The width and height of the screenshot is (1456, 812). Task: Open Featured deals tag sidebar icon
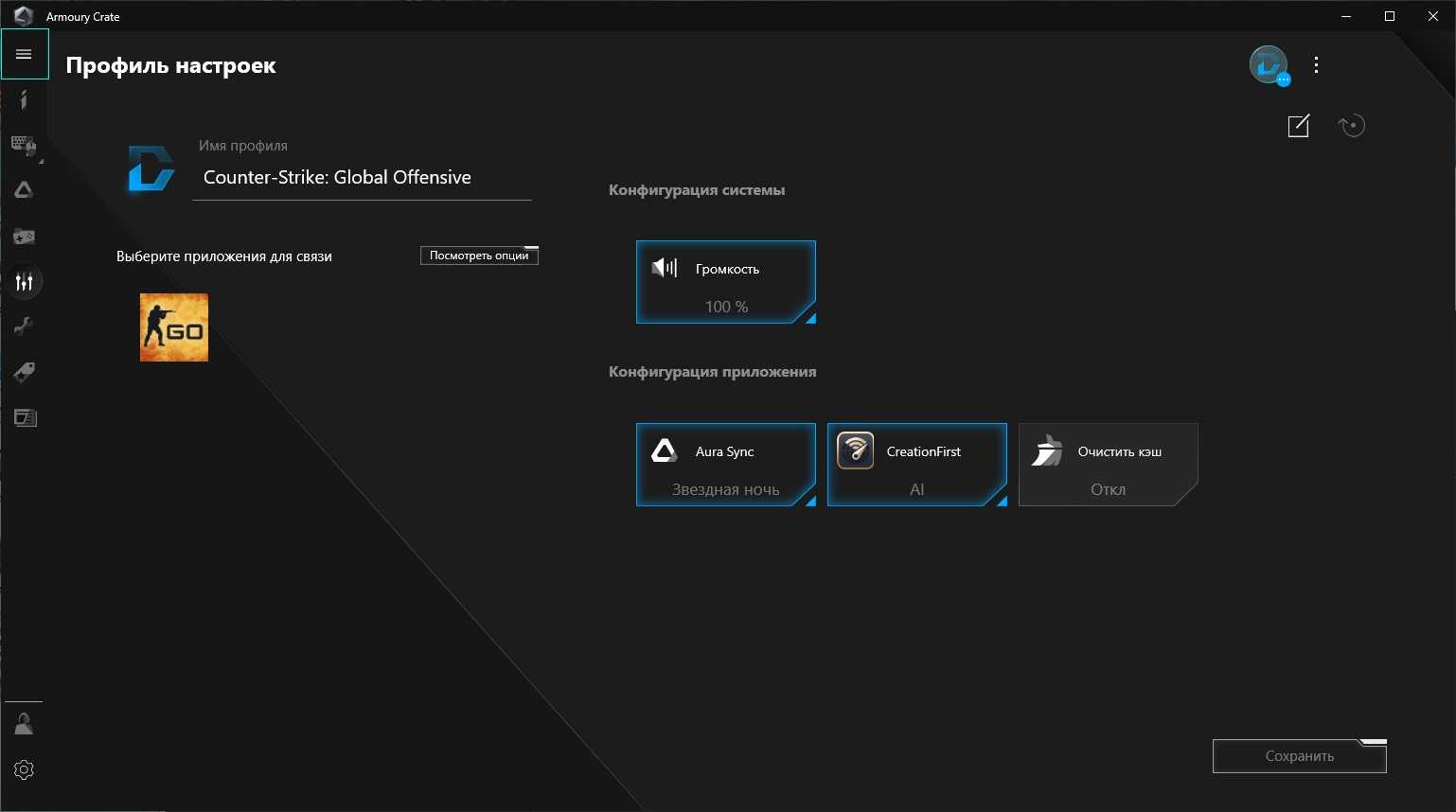[24, 372]
